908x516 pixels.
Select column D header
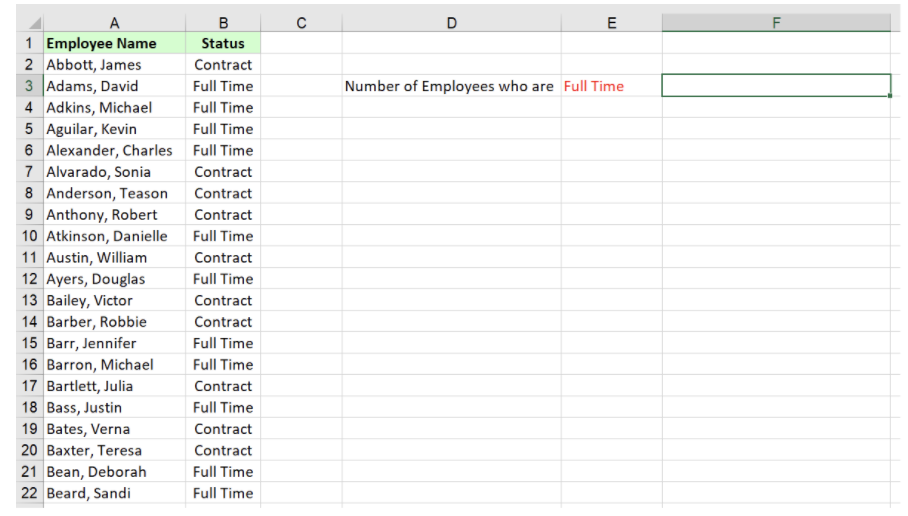(x=452, y=23)
